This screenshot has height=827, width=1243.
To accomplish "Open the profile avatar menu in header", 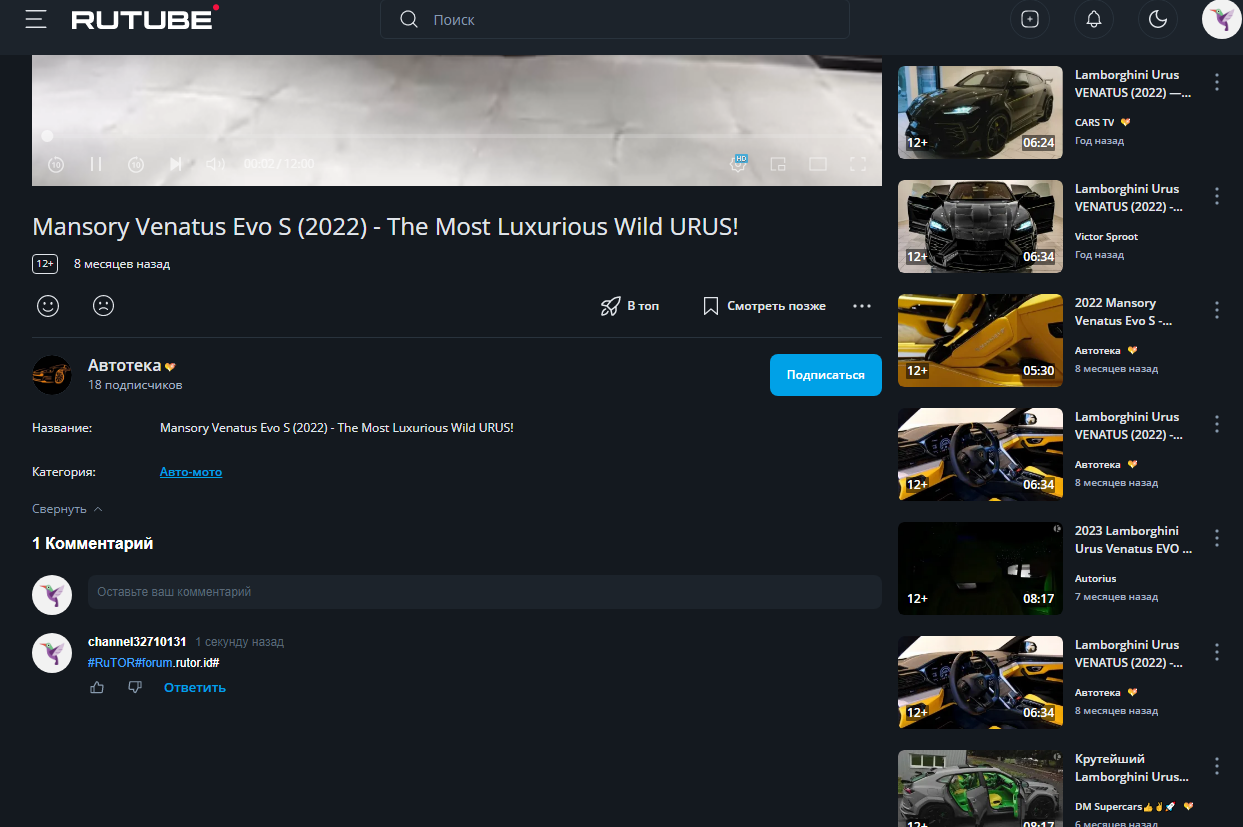I will tap(1221, 19).
